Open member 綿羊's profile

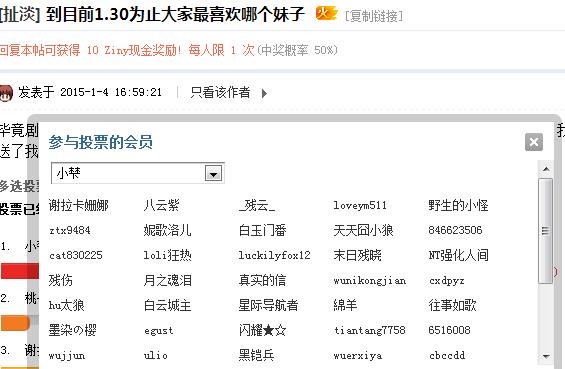click(x=345, y=305)
